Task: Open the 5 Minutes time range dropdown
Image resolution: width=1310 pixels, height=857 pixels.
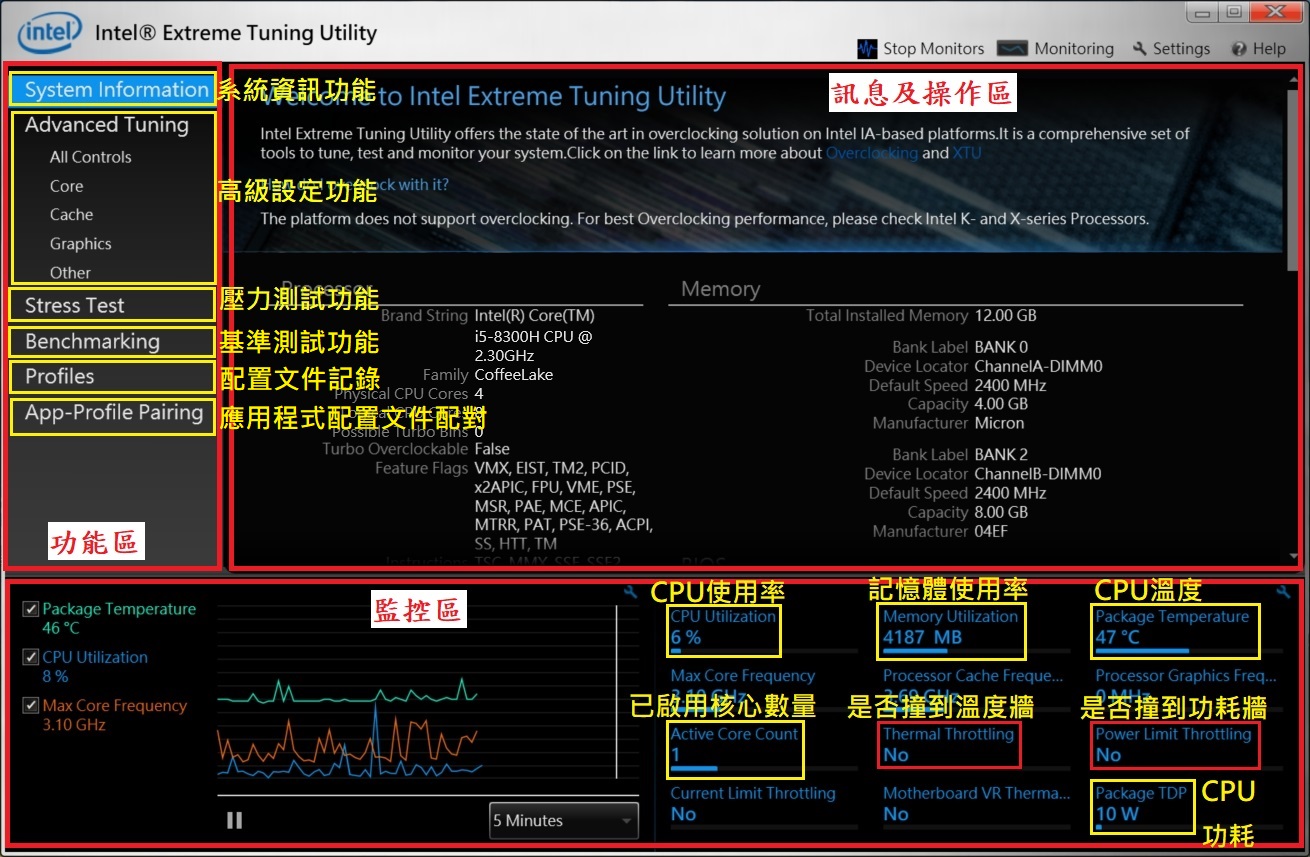Action: (564, 821)
